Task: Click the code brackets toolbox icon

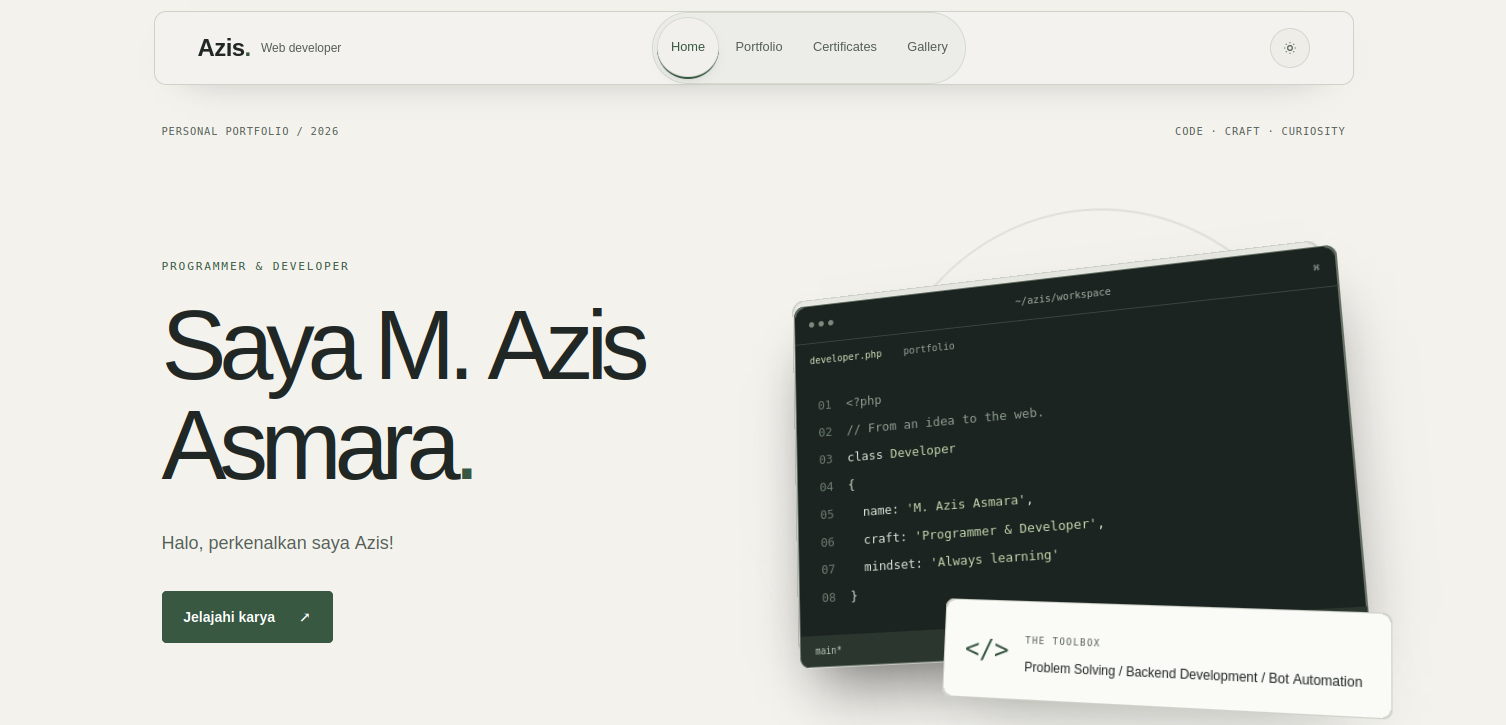Action: tap(986, 649)
